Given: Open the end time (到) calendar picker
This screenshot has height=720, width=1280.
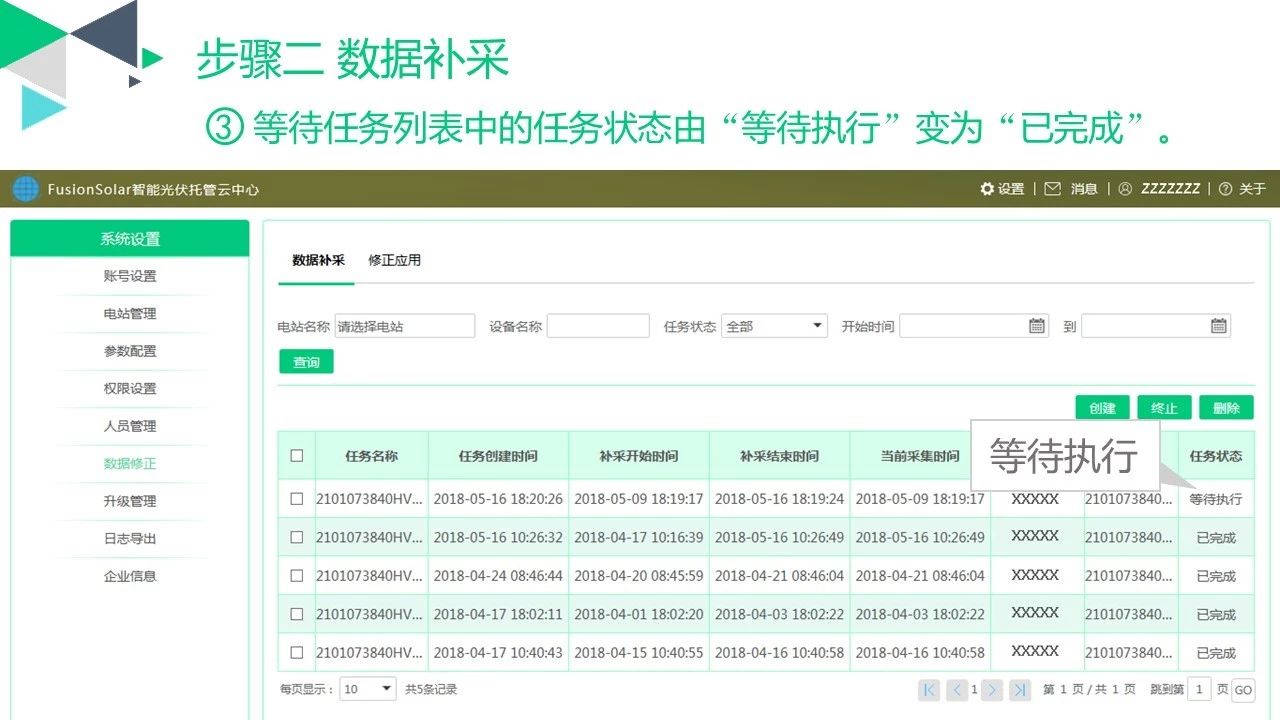Looking at the screenshot, I should [x=1217, y=325].
